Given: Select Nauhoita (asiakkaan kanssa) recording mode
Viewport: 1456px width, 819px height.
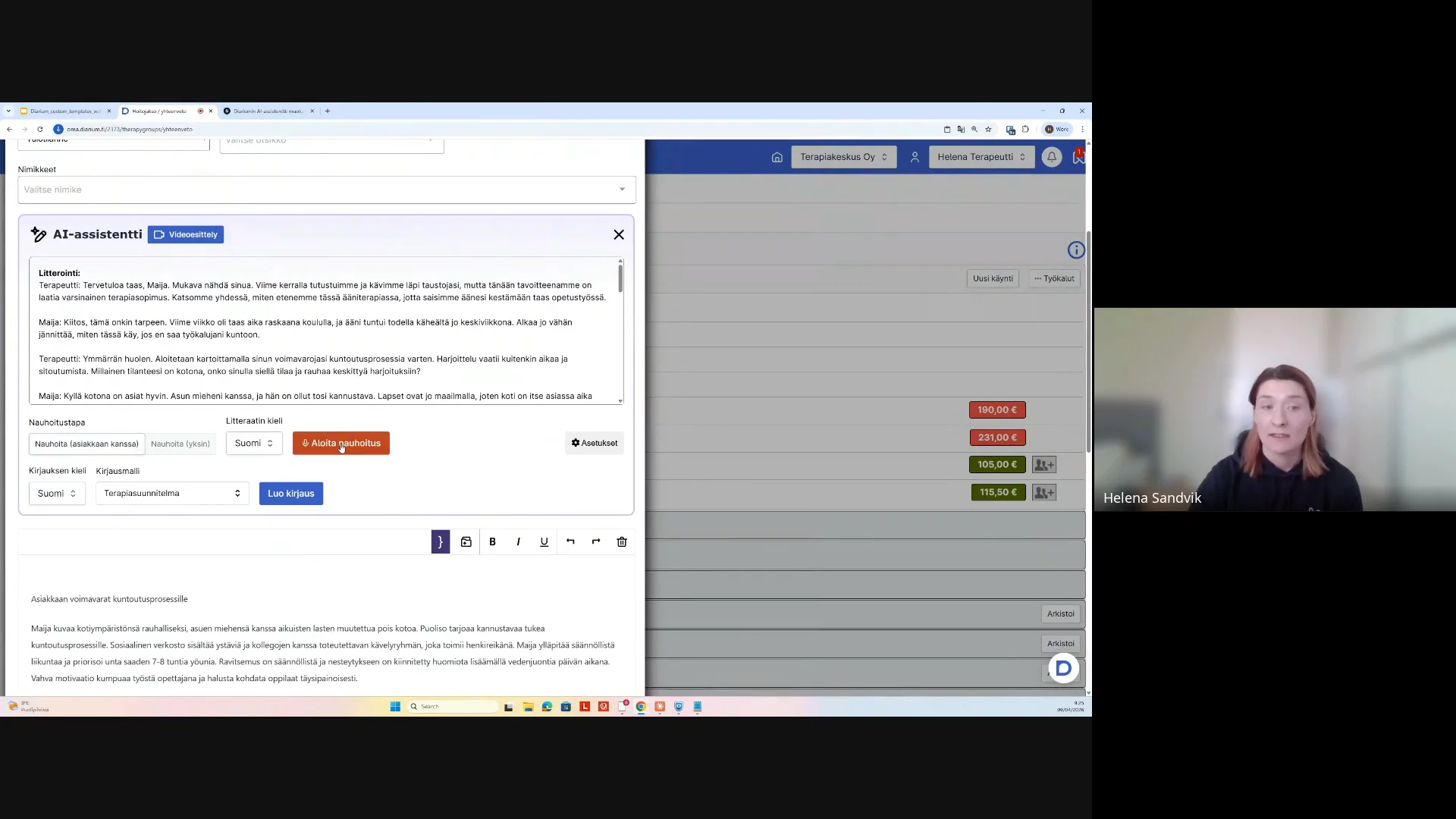Looking at the screenshot, I should [x=86, y=444].
